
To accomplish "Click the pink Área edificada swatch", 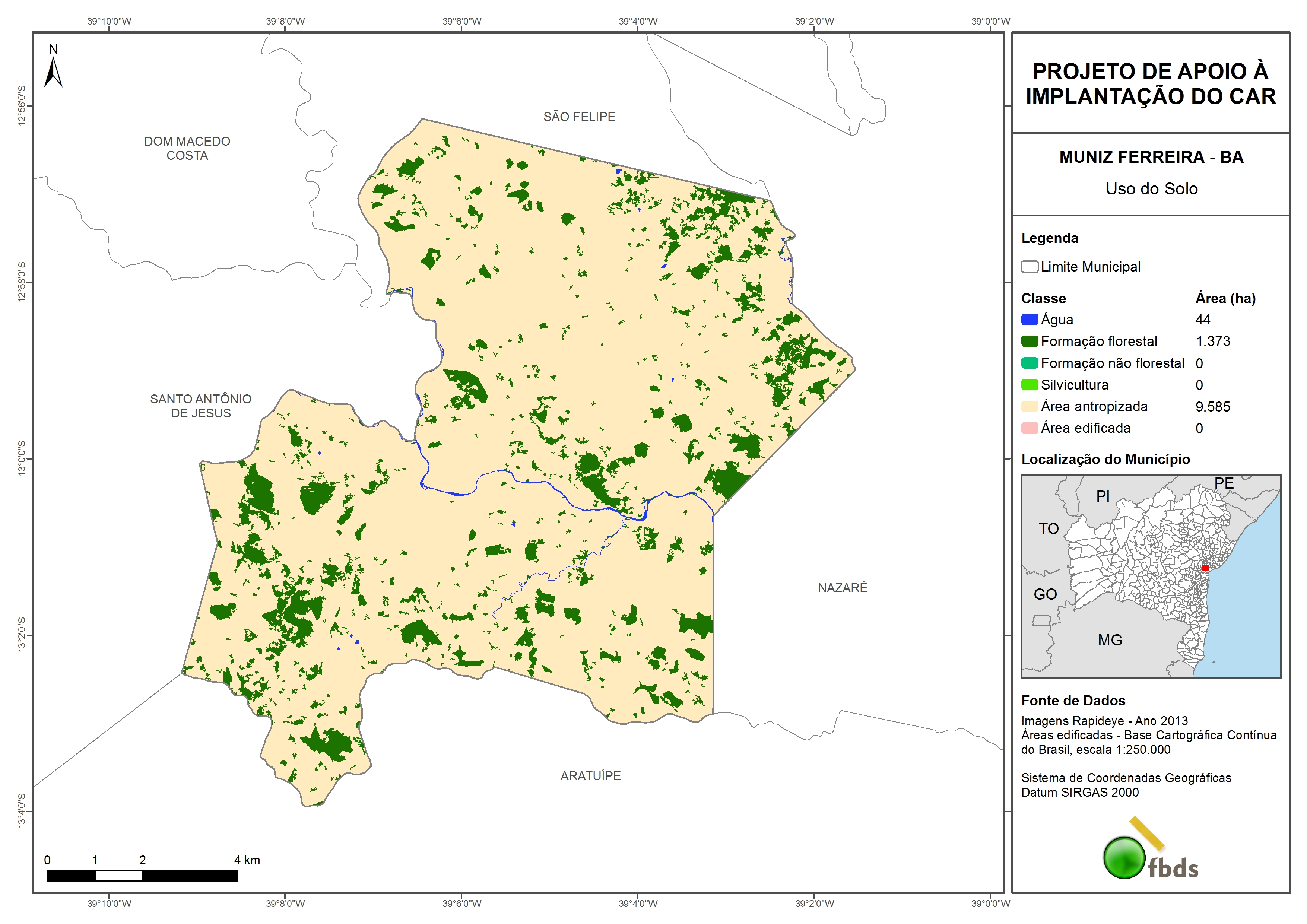I will 1029,428.
